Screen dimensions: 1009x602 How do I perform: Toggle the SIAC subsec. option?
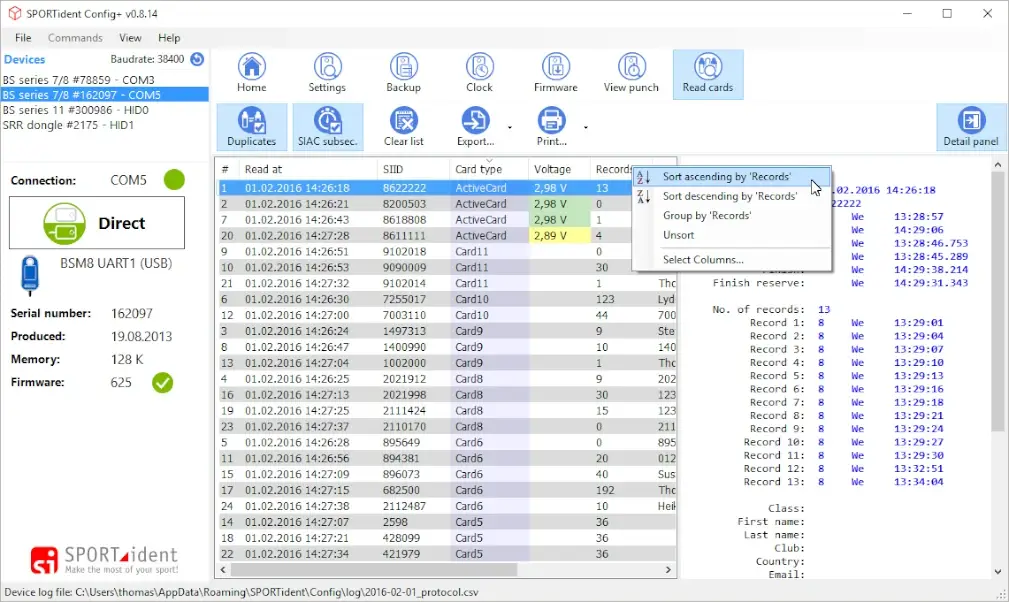(x=327, y=127)
